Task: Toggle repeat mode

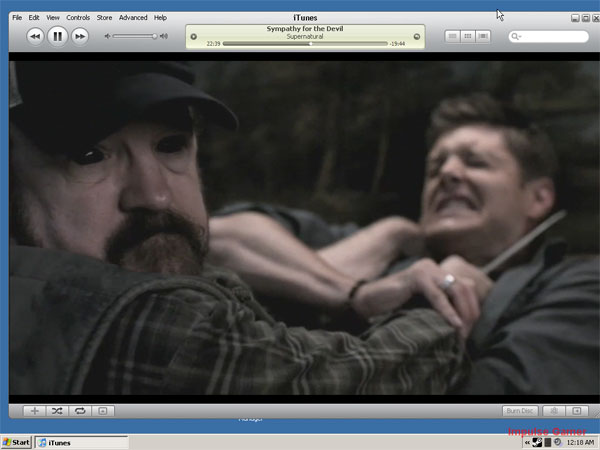Action: [80, 411]
